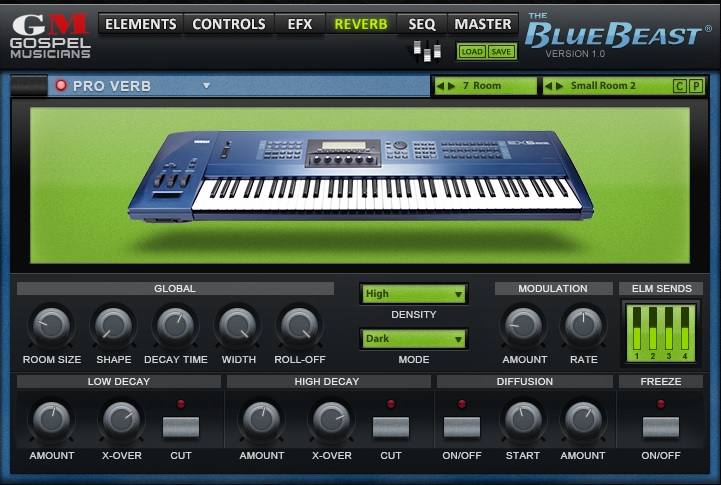The width and height of the screenshot is (721, 485).
Task: Expand the PRO VERB effect dropdown
Action: pyautogui.click(x=206, y=86)
